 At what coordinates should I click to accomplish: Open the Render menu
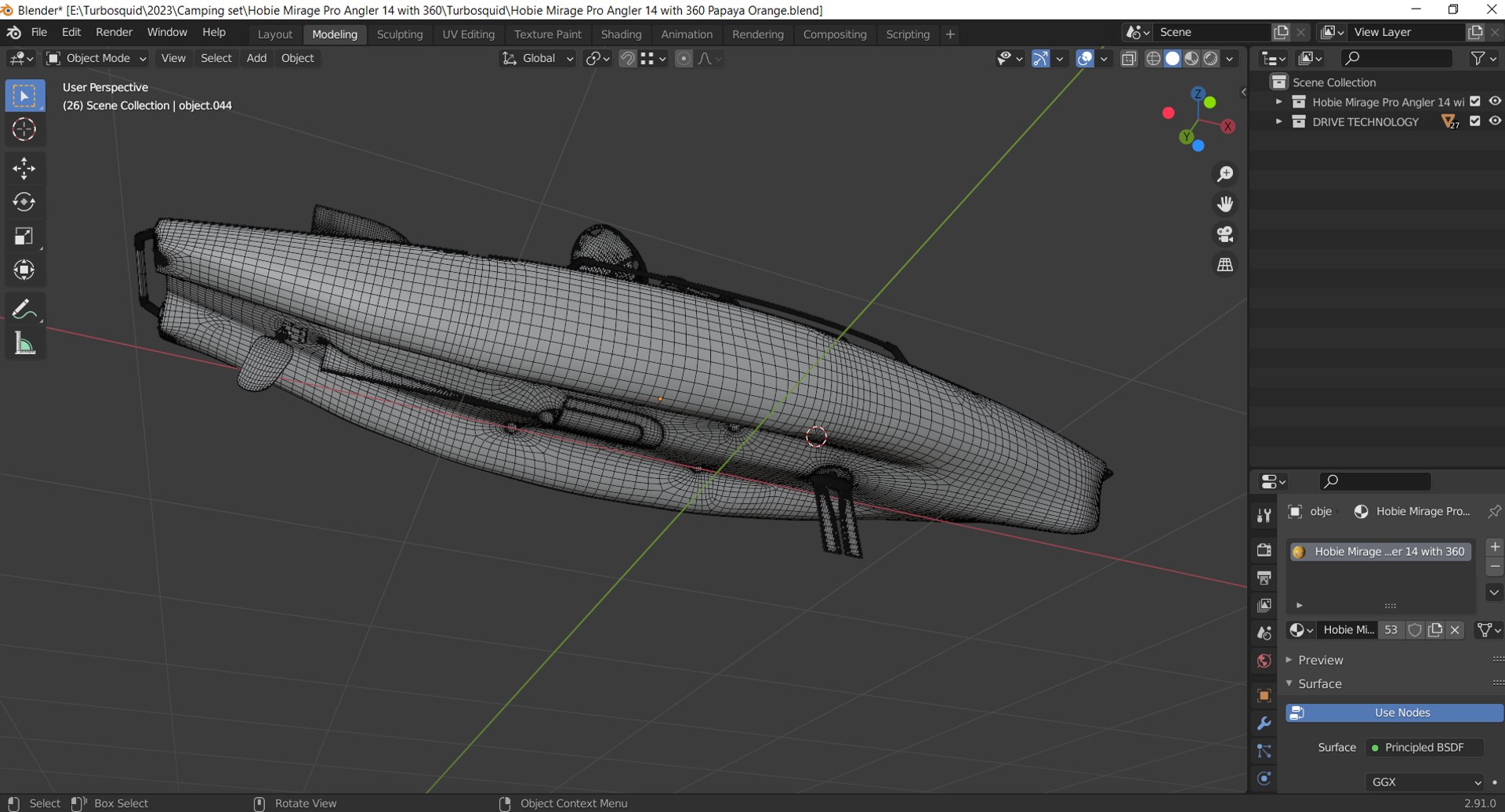point(114,32)
